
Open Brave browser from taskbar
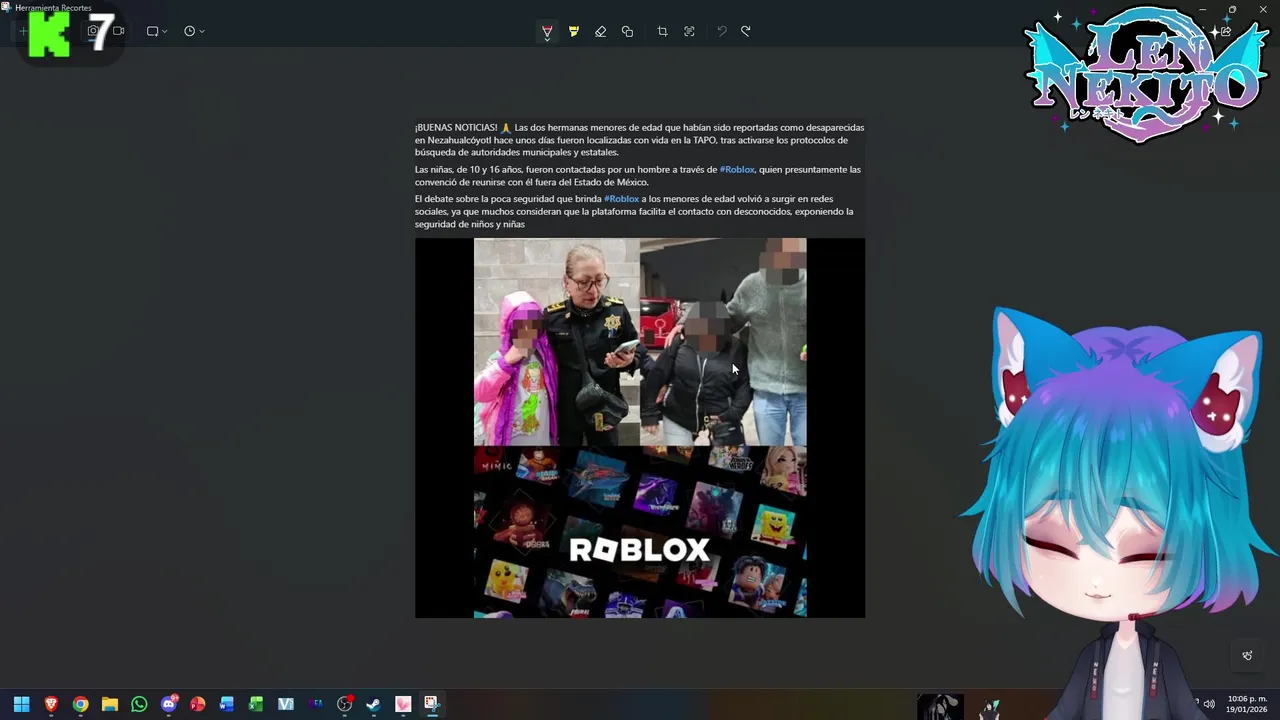tap(51, 704)
